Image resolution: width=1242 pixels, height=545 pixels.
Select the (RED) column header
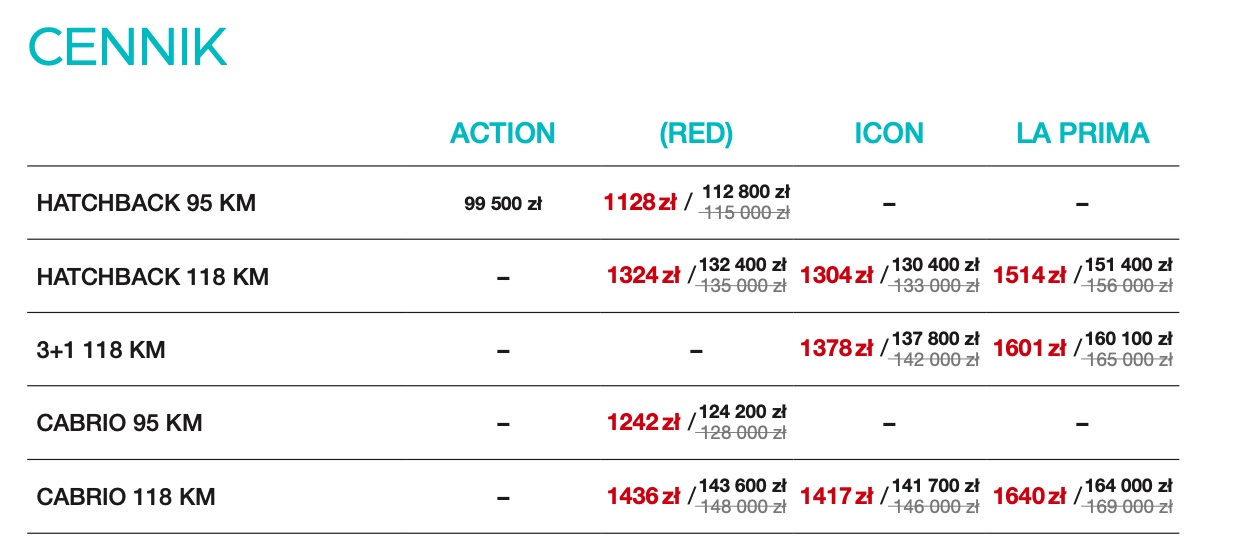(696, 133)
